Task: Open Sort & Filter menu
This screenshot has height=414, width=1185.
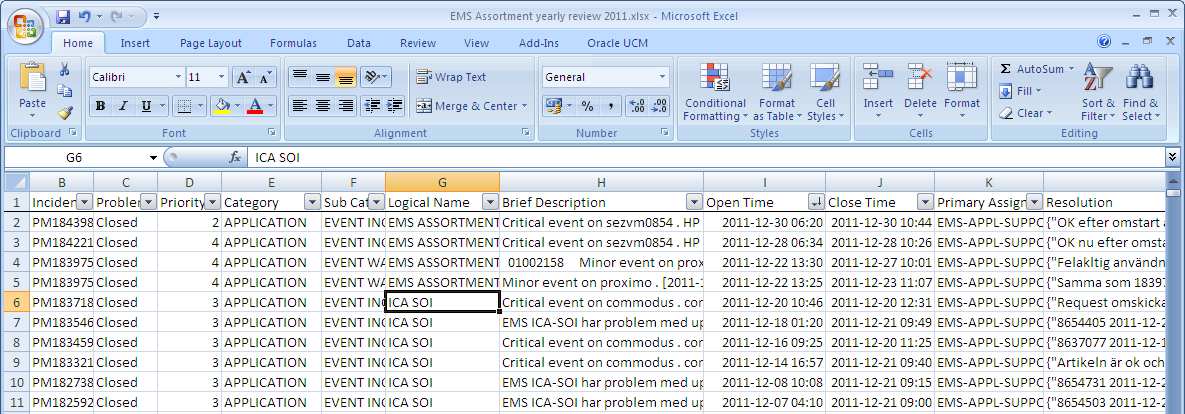Action: tap(1098, 92)
